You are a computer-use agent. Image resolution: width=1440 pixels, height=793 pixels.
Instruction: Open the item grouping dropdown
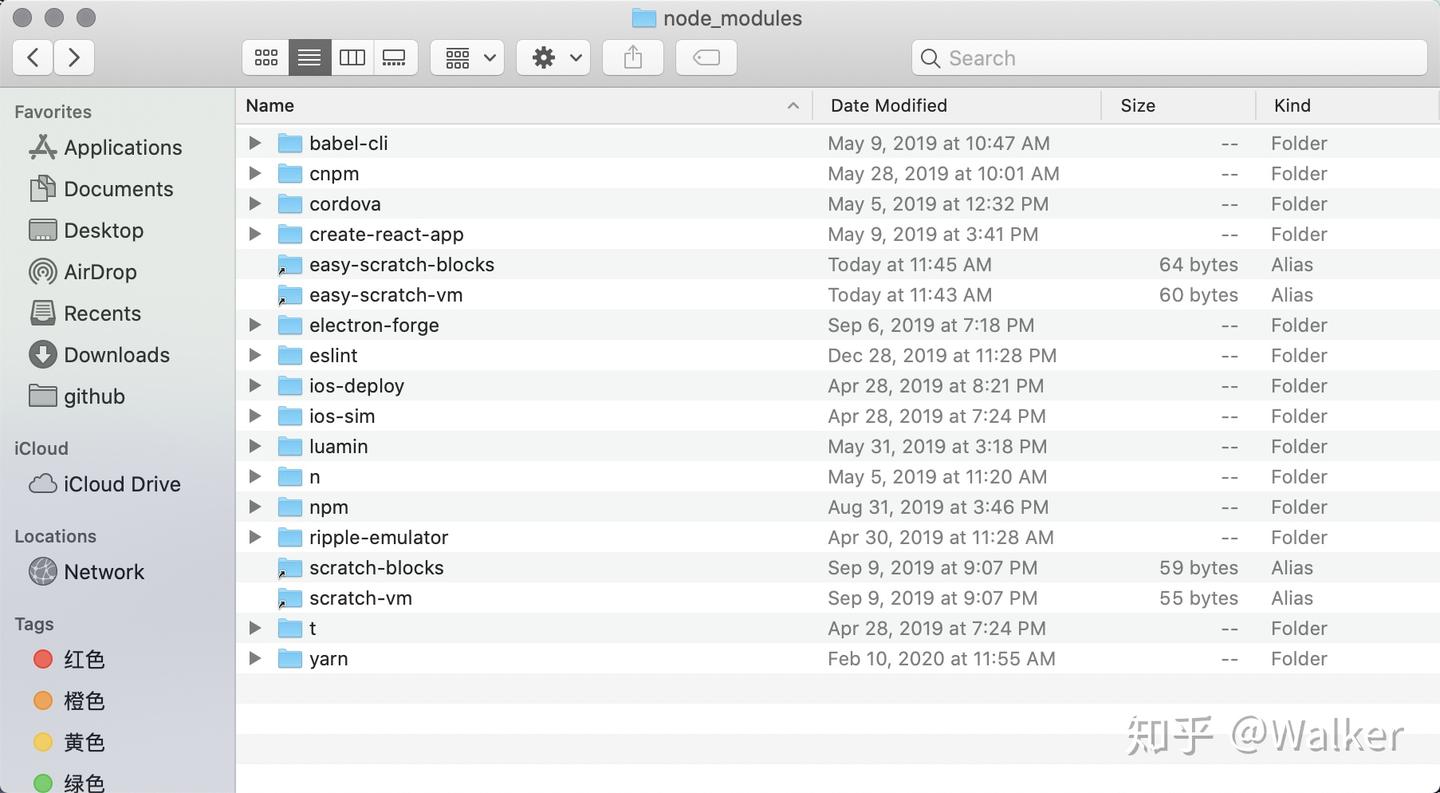click(467, 58)
